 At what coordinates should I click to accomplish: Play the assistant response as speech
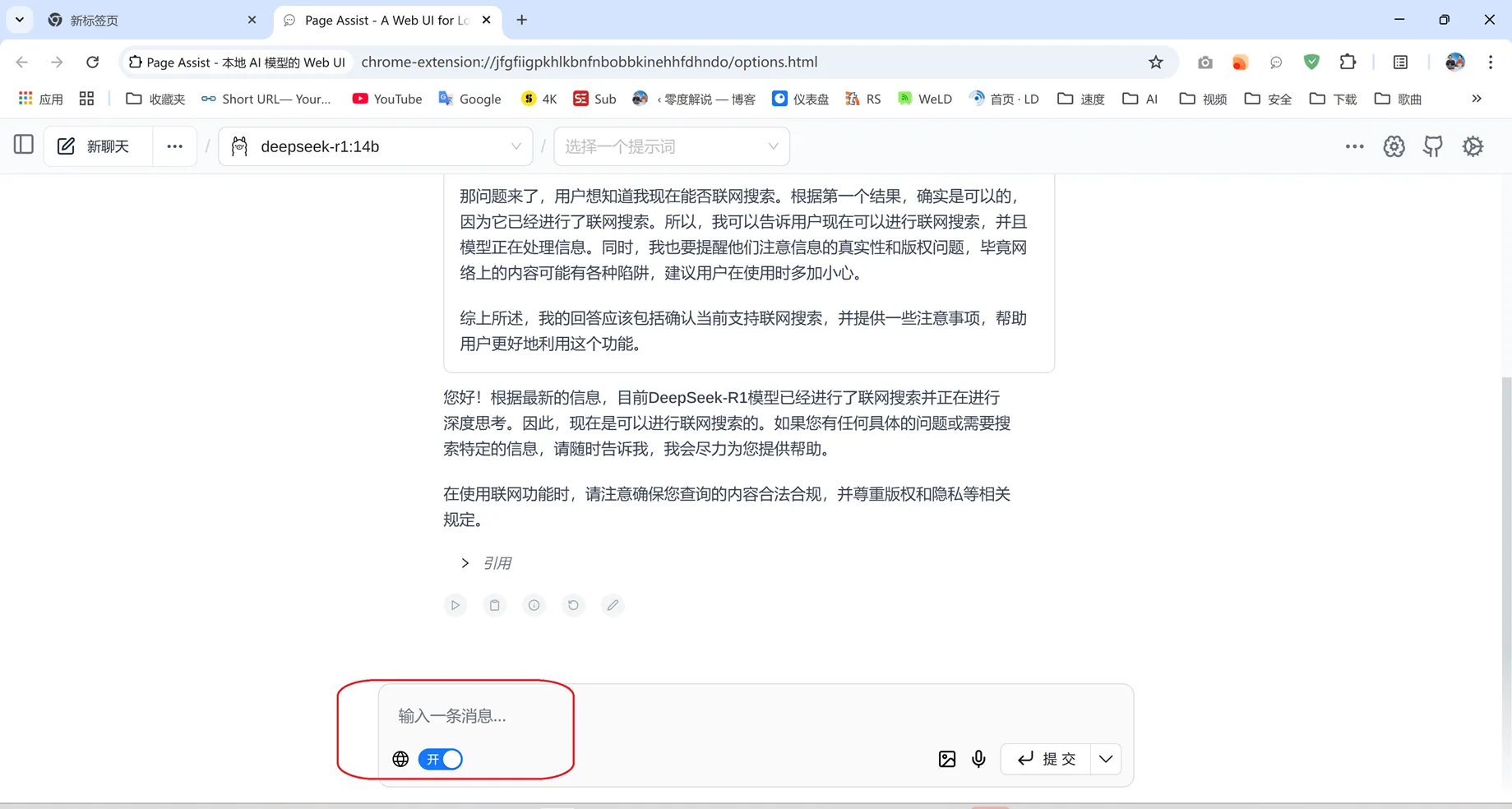(455, 605)
